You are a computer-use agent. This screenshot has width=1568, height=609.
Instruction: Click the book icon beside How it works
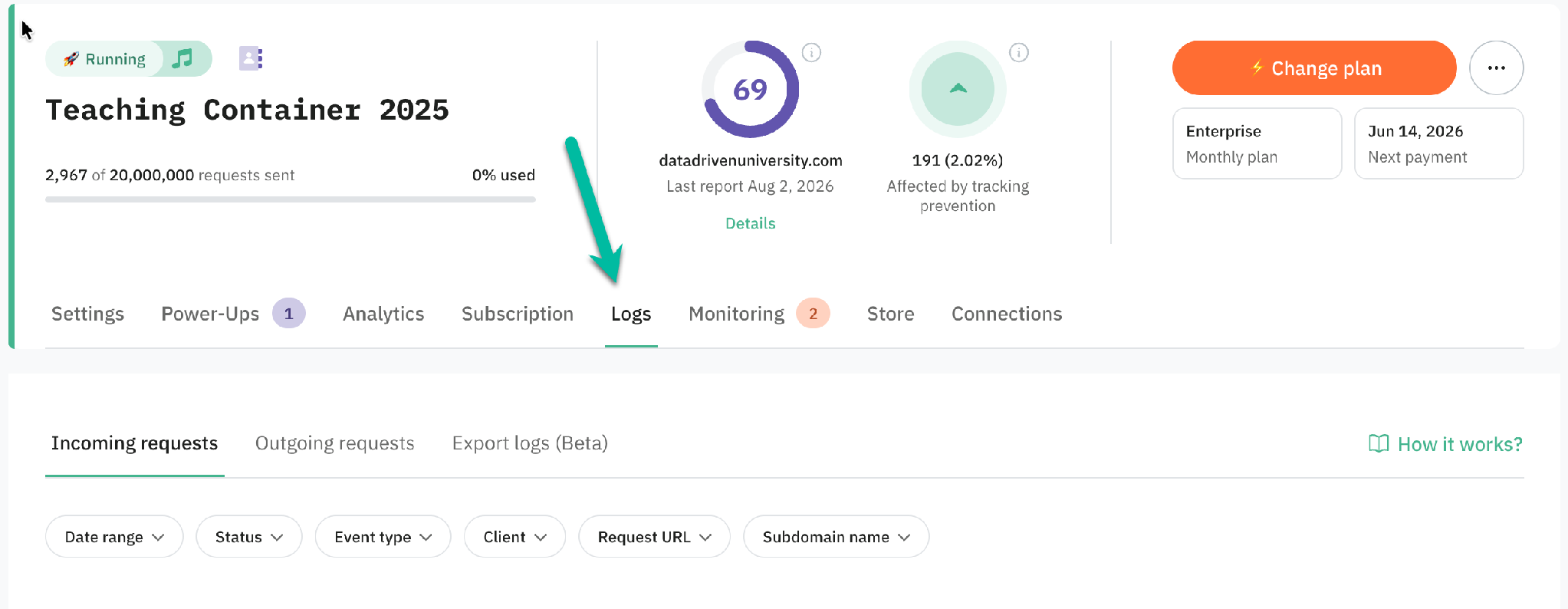tap(1379, 443)
